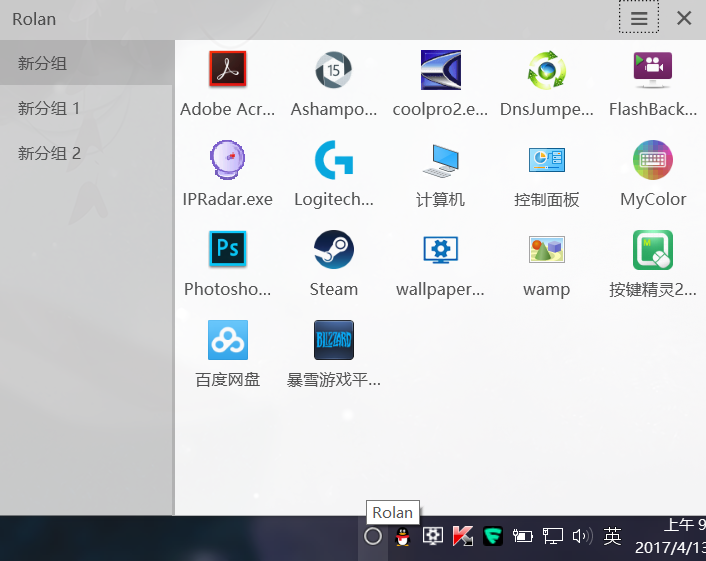The image size is (706, 561).
Task: Launch DnsJumper icon
Action: 547,70
